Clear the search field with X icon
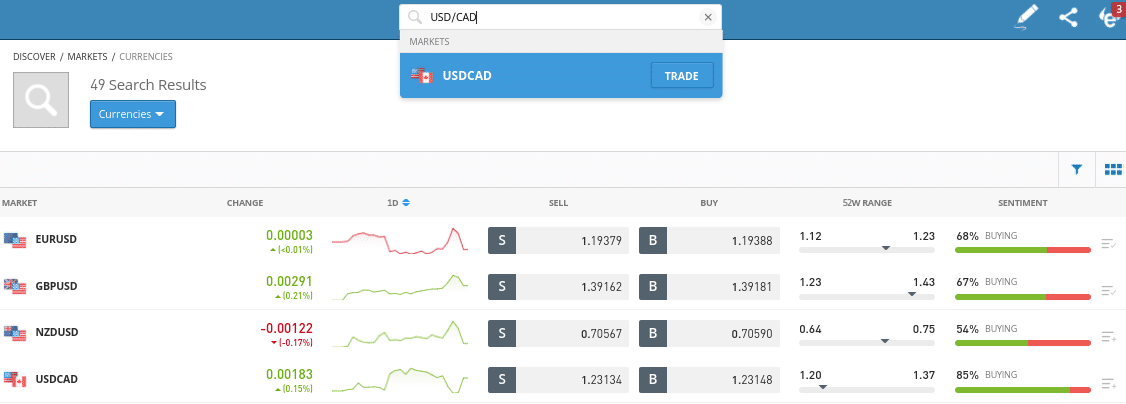This screenshot has width=1126, height=404. click(708, 17)
